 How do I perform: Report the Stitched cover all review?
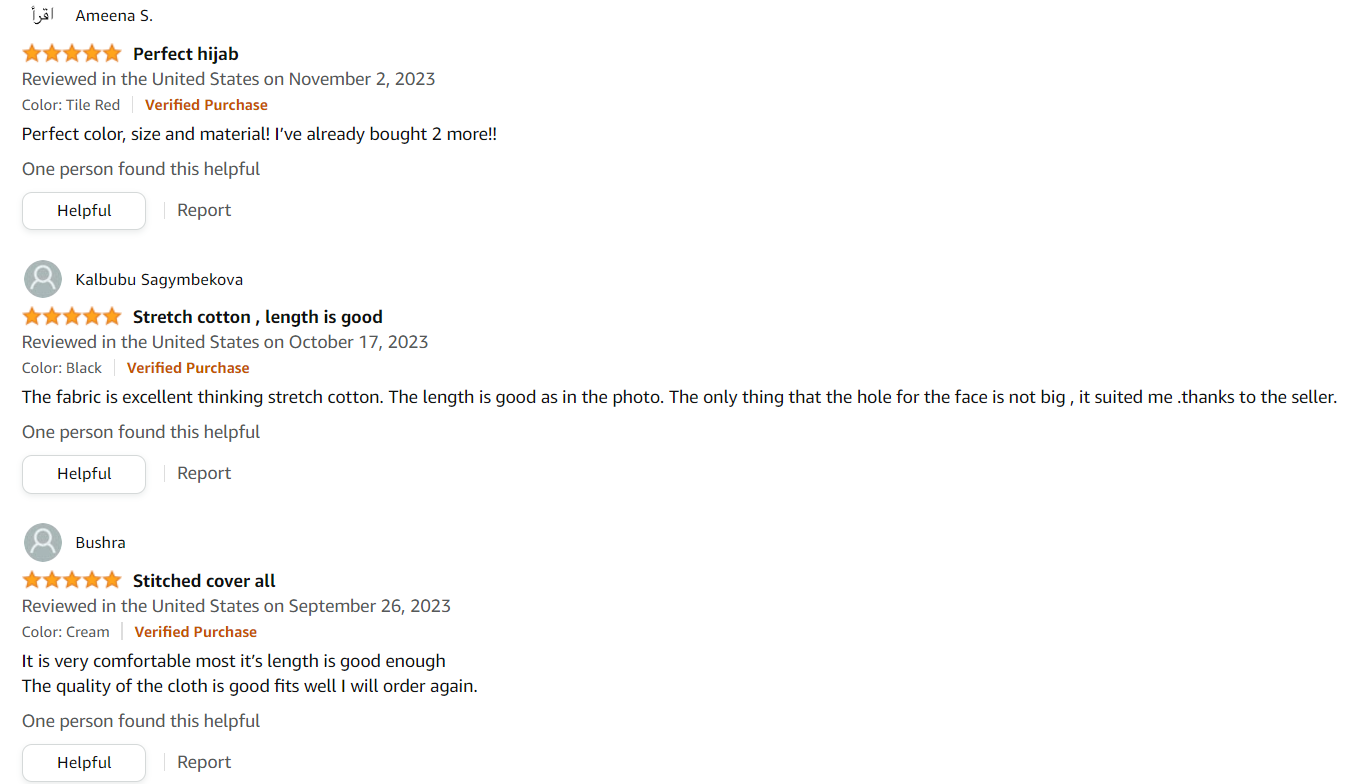tap(204, 762)
